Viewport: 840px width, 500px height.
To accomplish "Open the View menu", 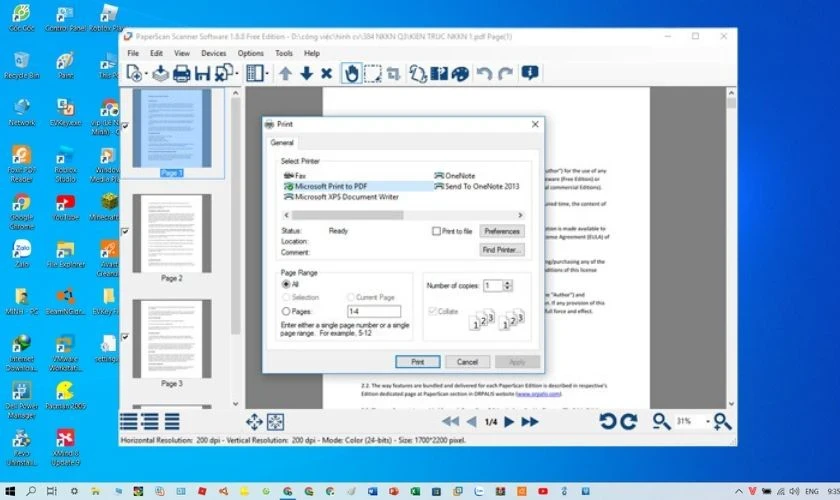I will click(x=182, y=53).
